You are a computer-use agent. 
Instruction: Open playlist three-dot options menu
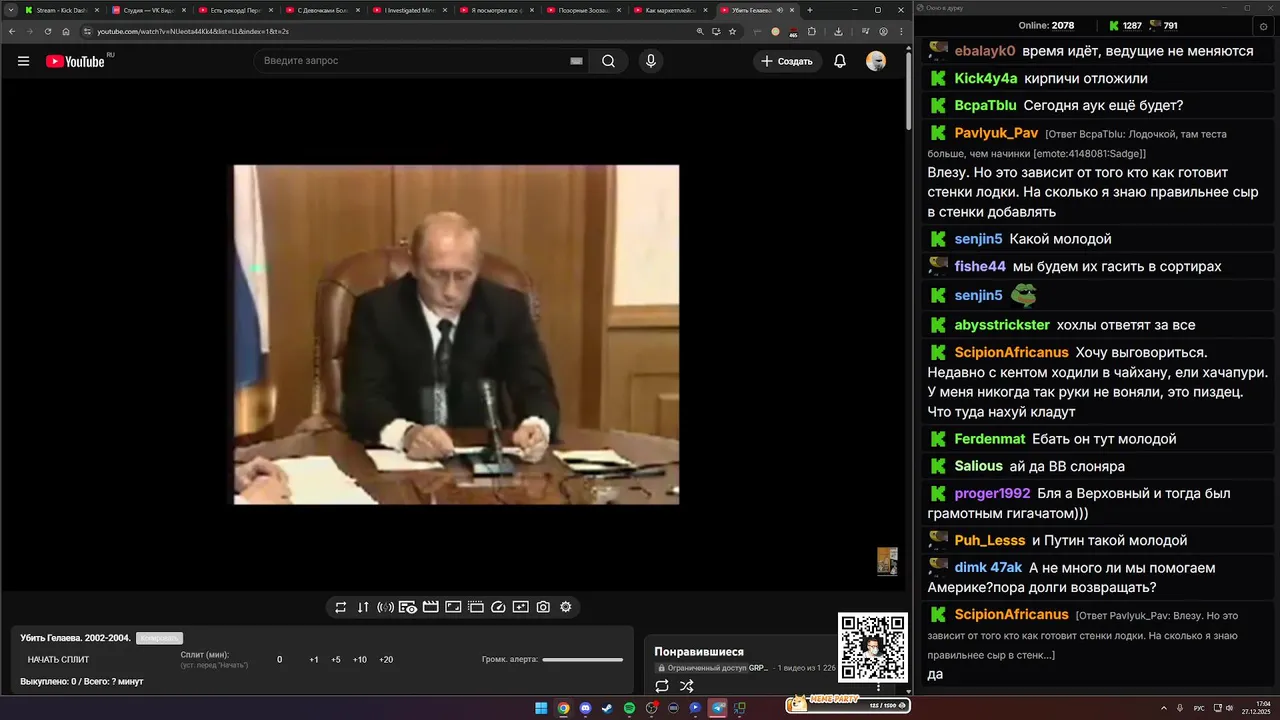click(x=879, y=686)
